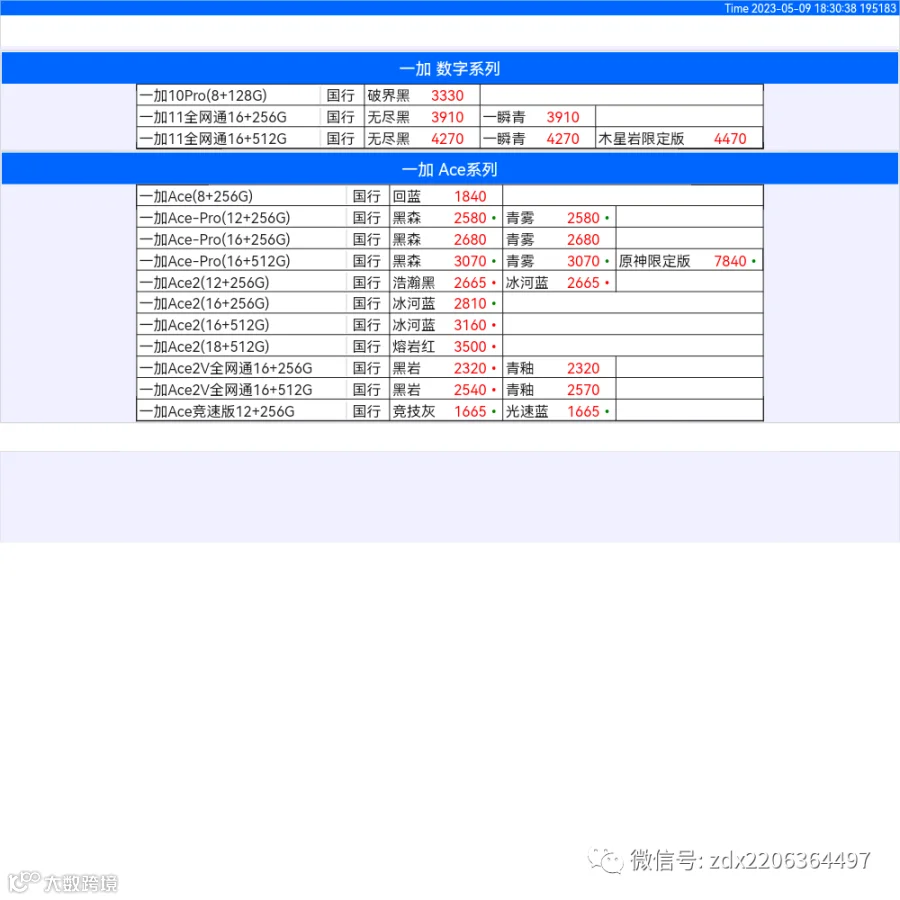Select the 一加Ace(8+256G) model cell
Viewport: 900px width, 900px height.
242,196
